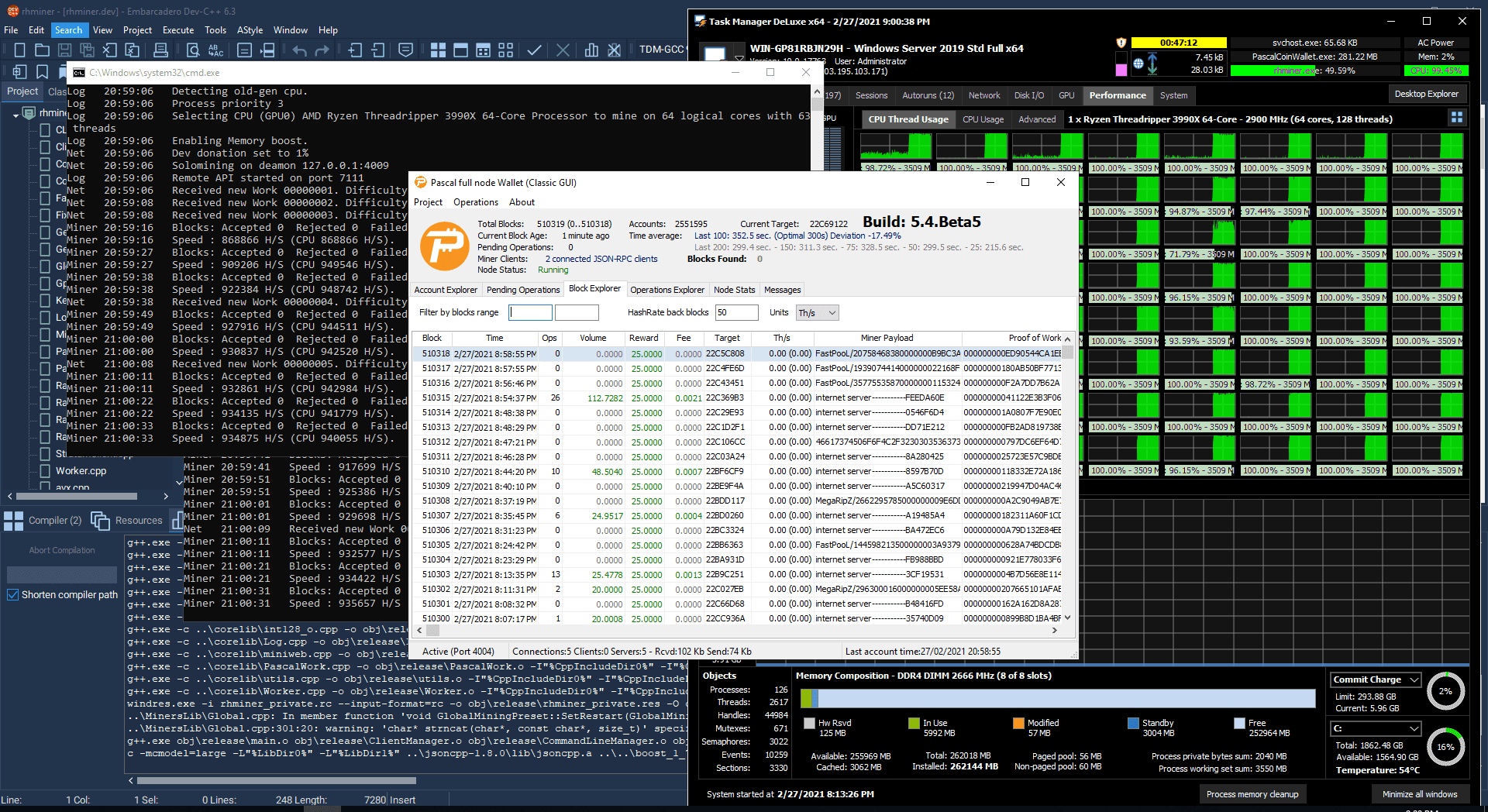Viewport: 1488px width, 812px height.
Task: Click the Indent icon in Dev-C++ toolbar
Action: (355, 50)
